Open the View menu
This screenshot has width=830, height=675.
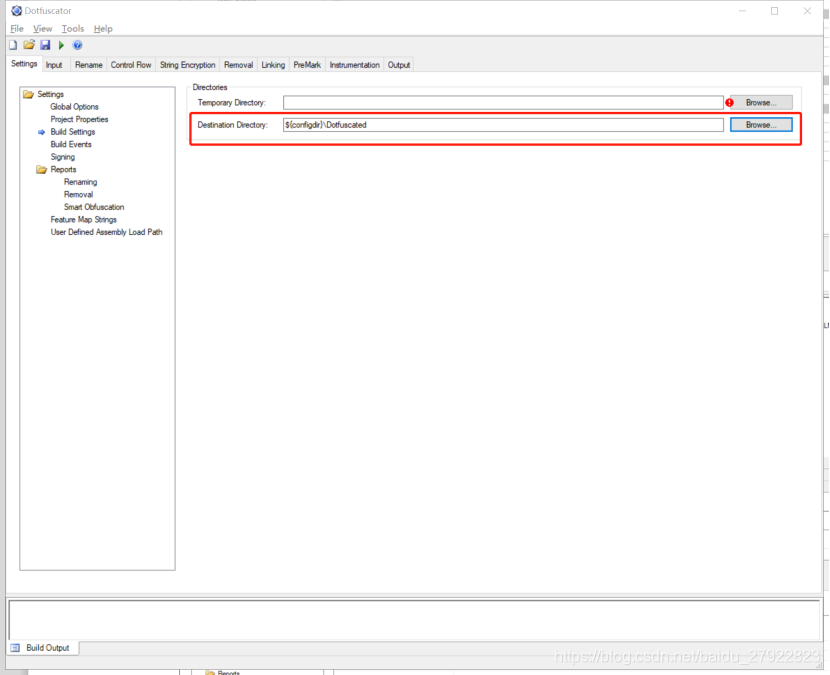pyautogui.click(x=42, y=29)
